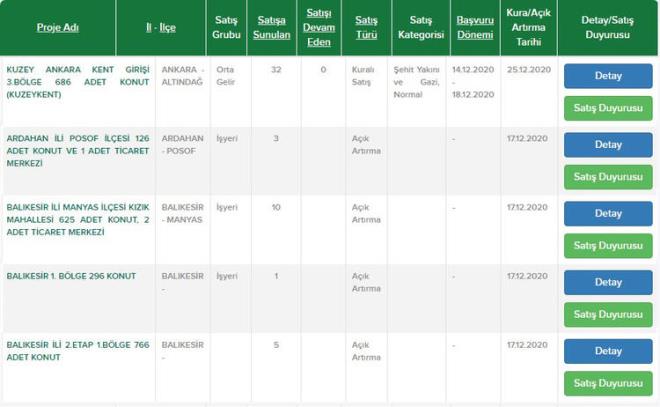Open Satış Duyurusu for Ardahan Posof project
The image size is (660, 407).
(x=608, y=177)
